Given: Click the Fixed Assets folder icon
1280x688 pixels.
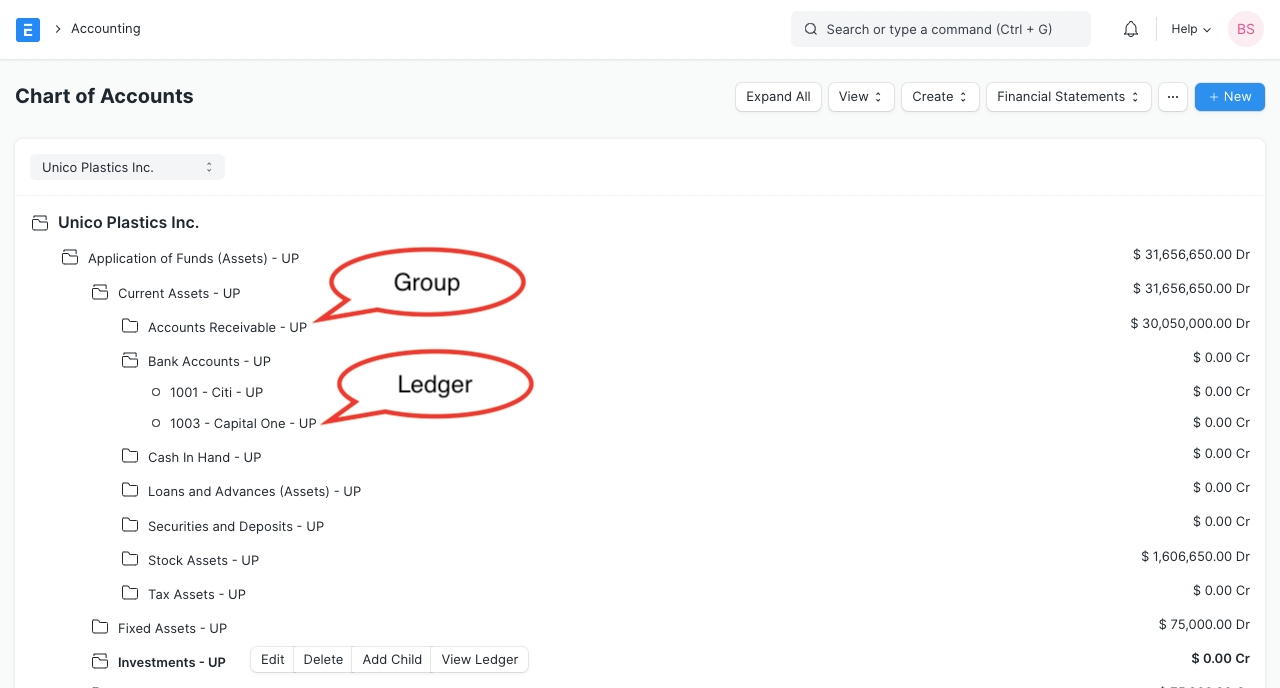Looking at the screenshot, I should 100,628.
